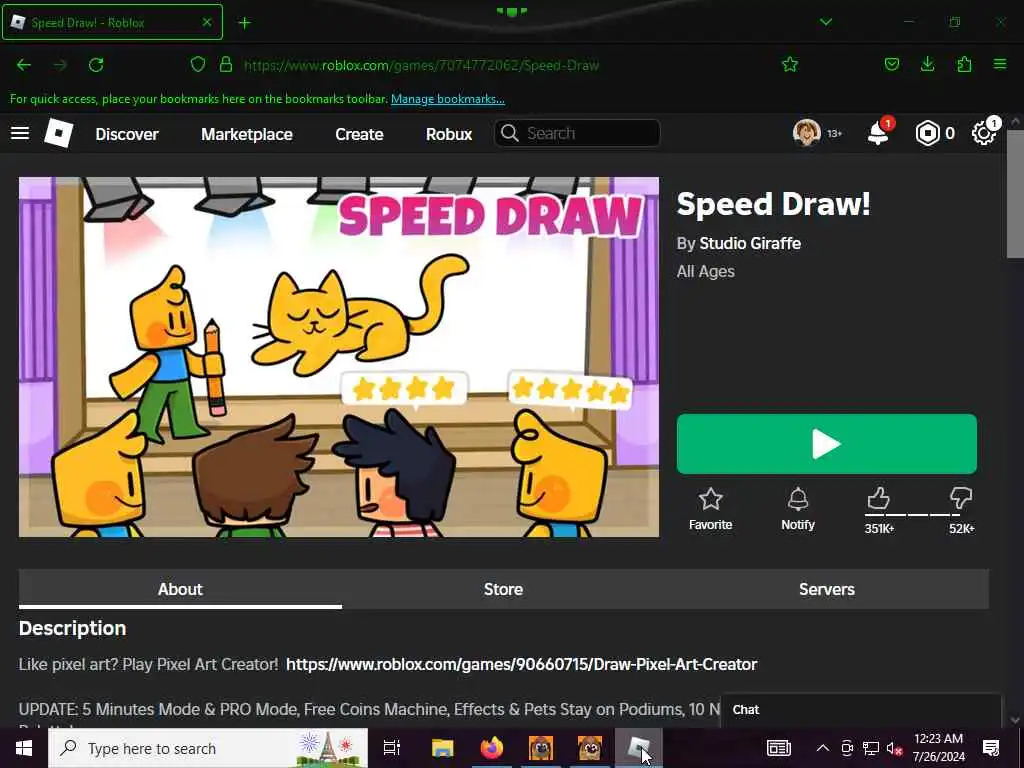Open the Draw-Pixel-Art-Creator game link
The height and width of the screenshot is (768, 1024).
(x=521, y=664)
